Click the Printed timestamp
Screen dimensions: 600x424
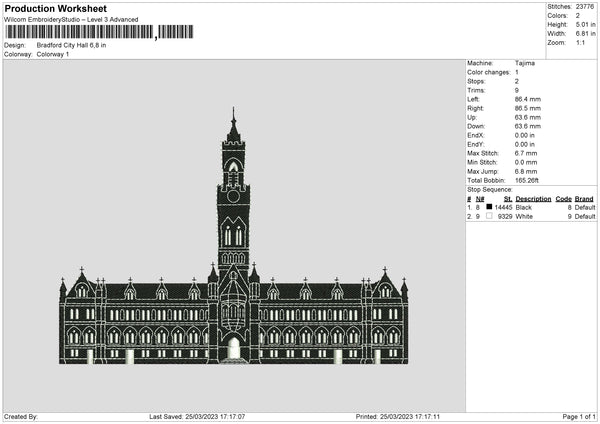coord(398,417)
